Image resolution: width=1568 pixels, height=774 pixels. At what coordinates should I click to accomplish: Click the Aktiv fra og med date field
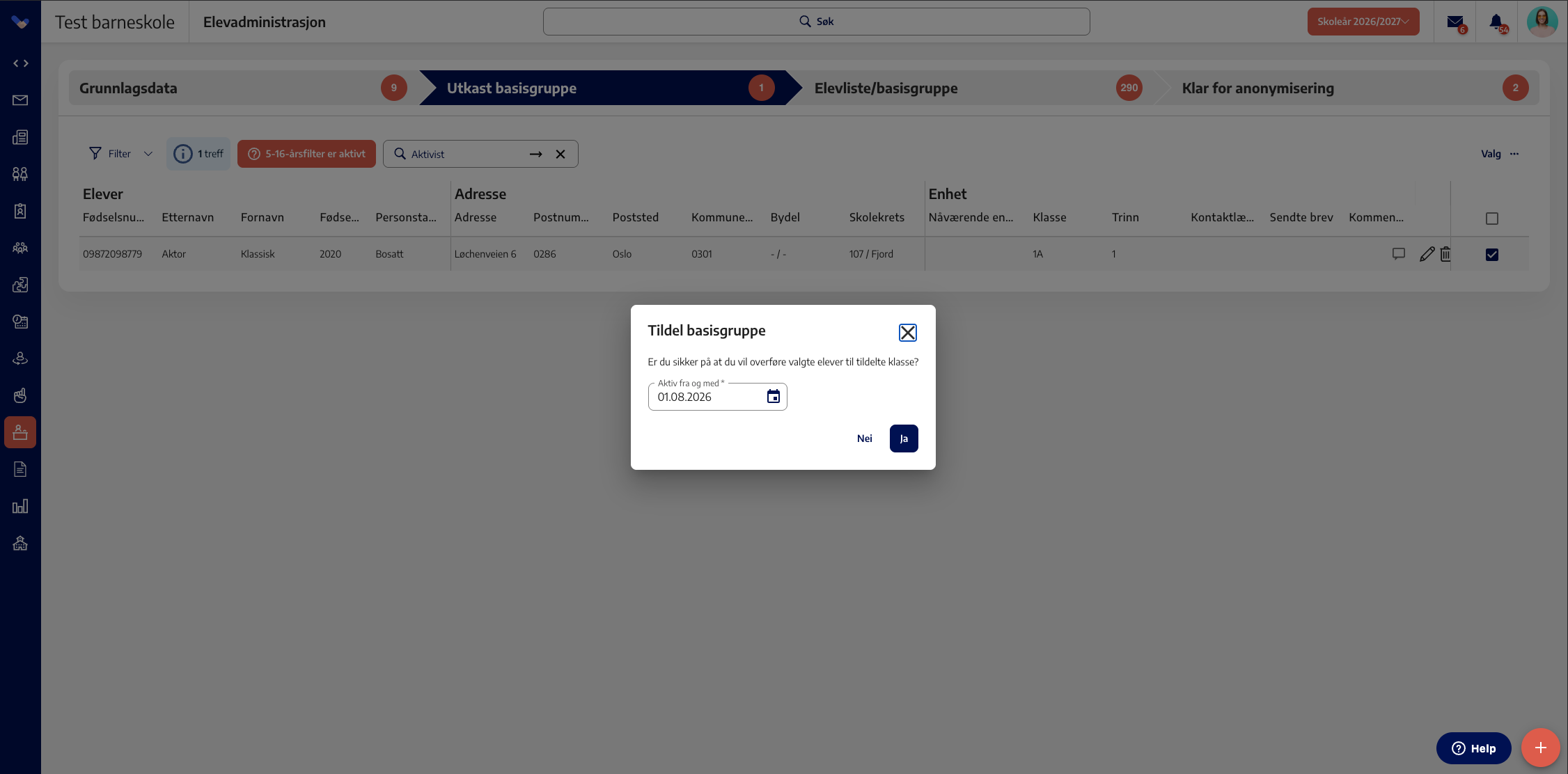click(717, 397)
